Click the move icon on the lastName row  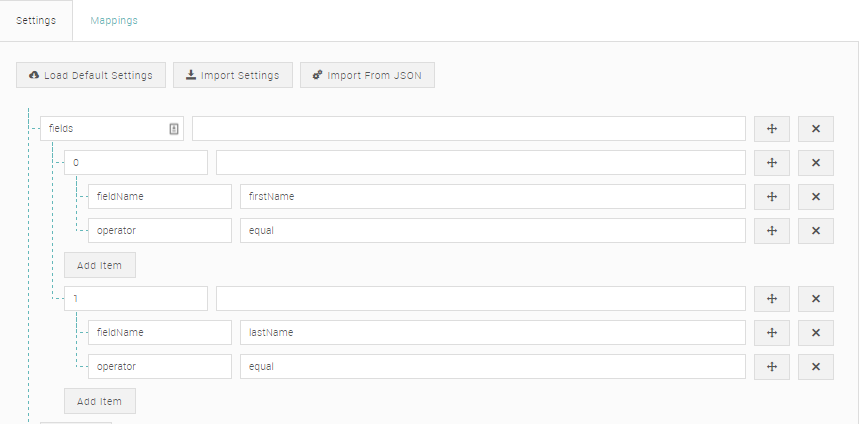click(772, 333)
